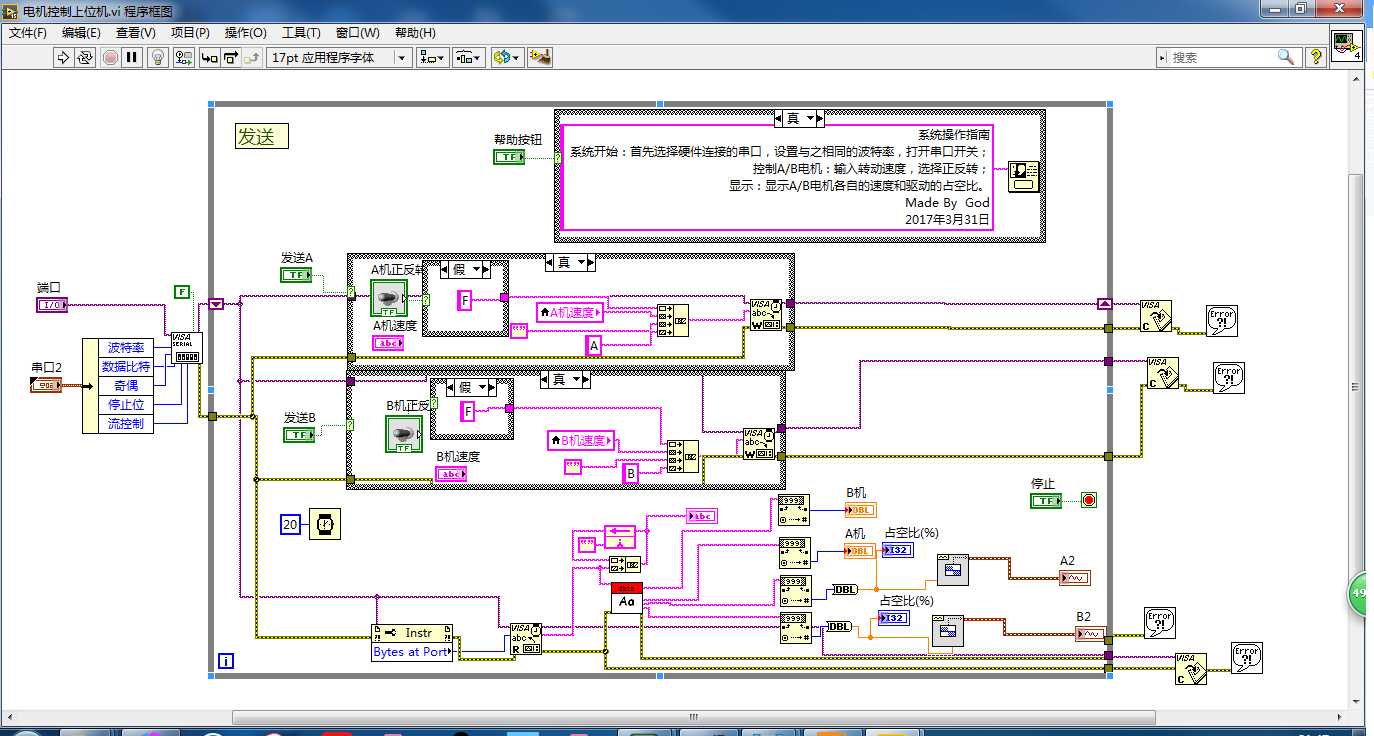Click the 波特率 element in the unbundle node

tap(125, 348)
